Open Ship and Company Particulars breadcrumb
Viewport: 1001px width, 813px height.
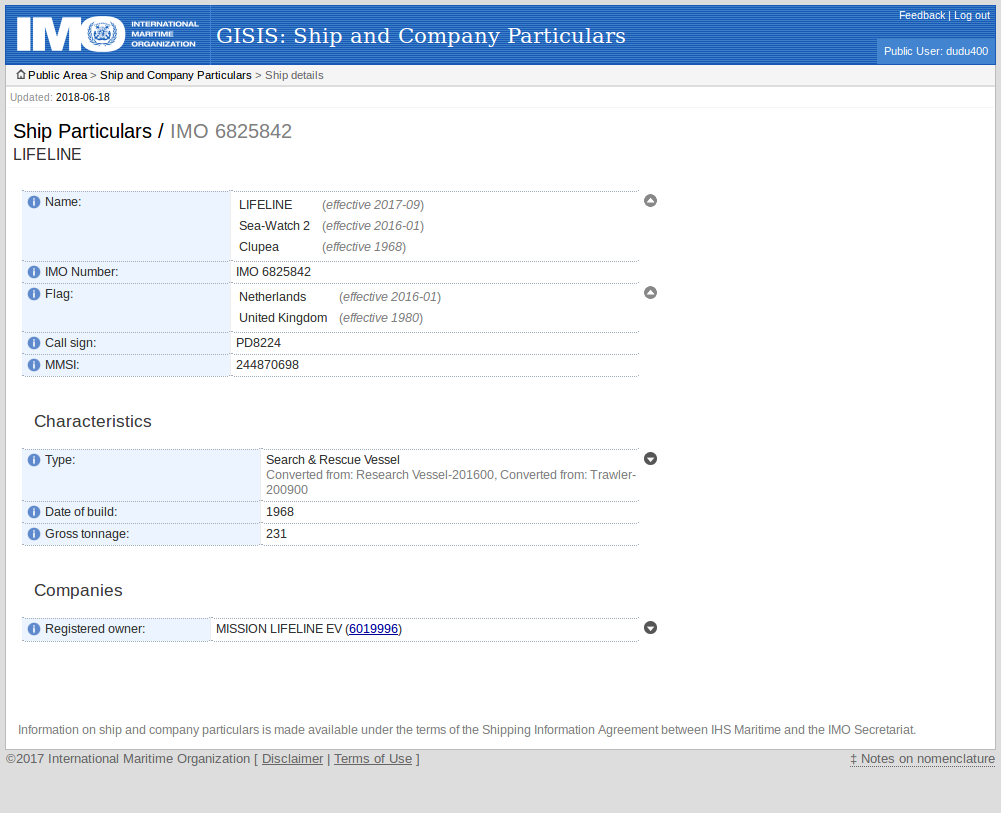click(x=176, y=75)
